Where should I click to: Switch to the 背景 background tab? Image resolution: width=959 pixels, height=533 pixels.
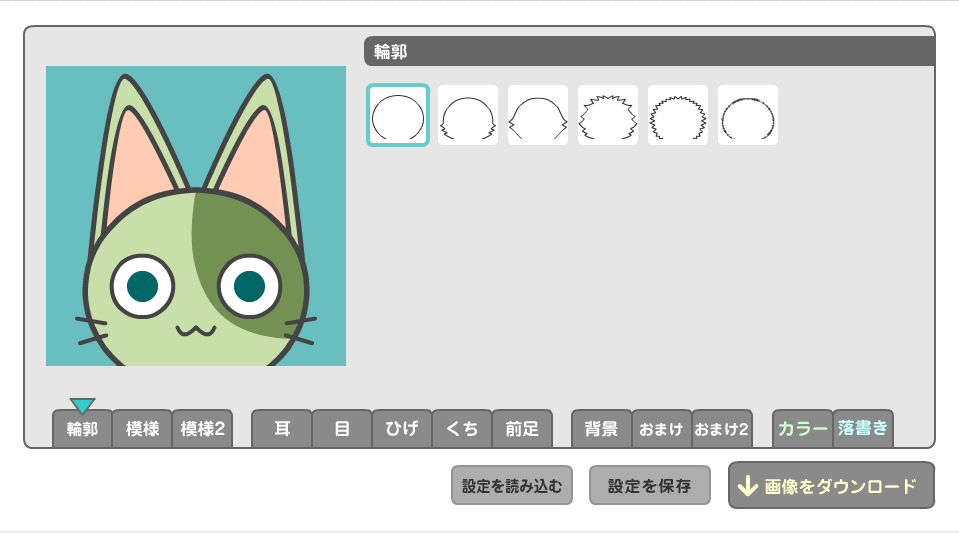[601, 429]
